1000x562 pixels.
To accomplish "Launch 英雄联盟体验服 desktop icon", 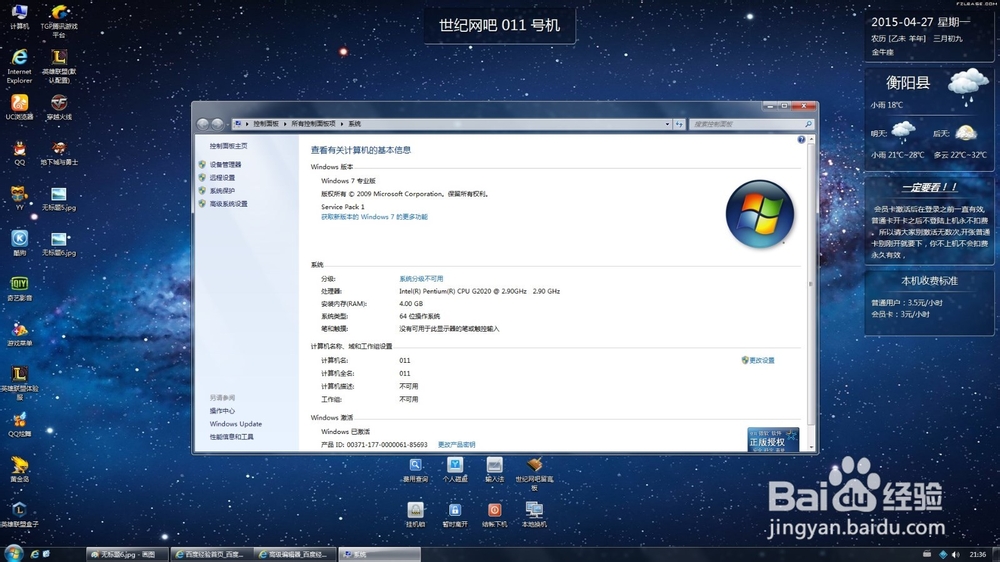I will [x=19, y=383].
